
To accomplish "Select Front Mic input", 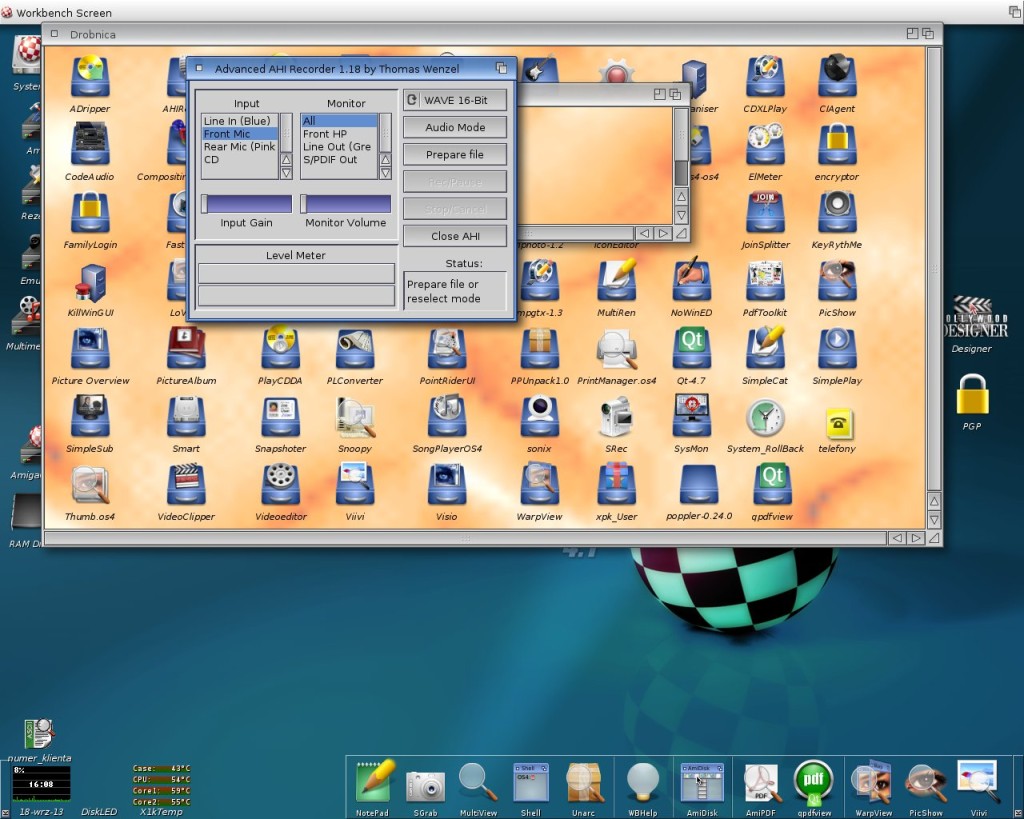I will point(240,133).
